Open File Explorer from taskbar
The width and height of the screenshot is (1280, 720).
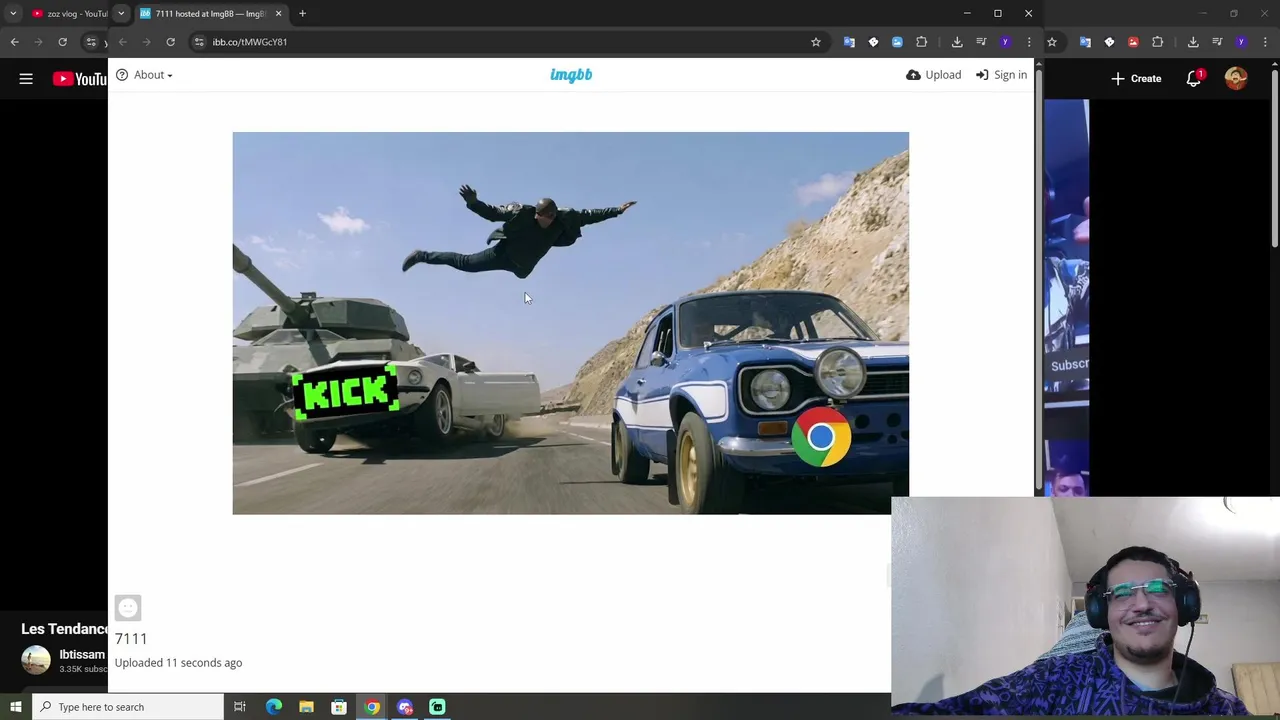tap(307, 707)
